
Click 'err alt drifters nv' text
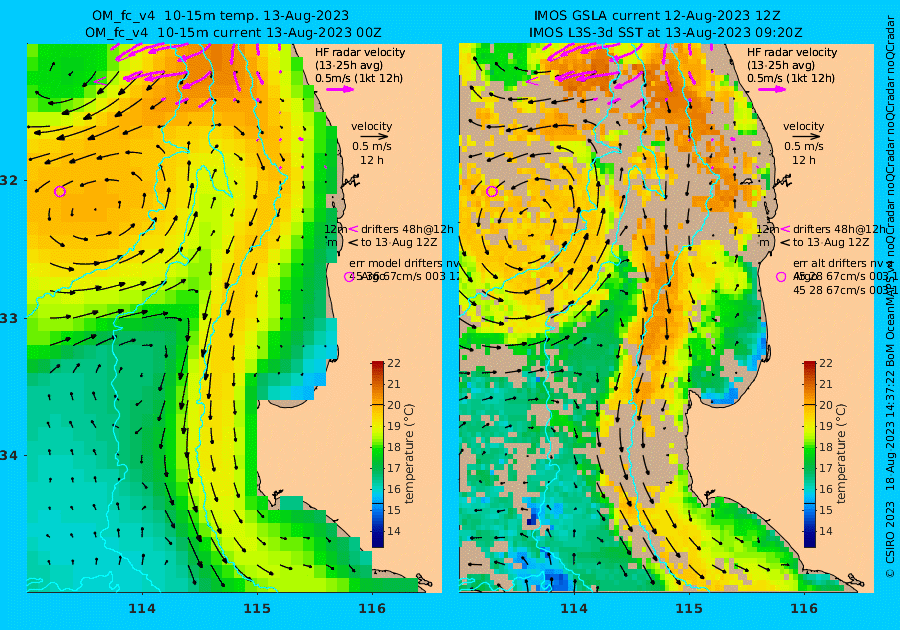839,263
